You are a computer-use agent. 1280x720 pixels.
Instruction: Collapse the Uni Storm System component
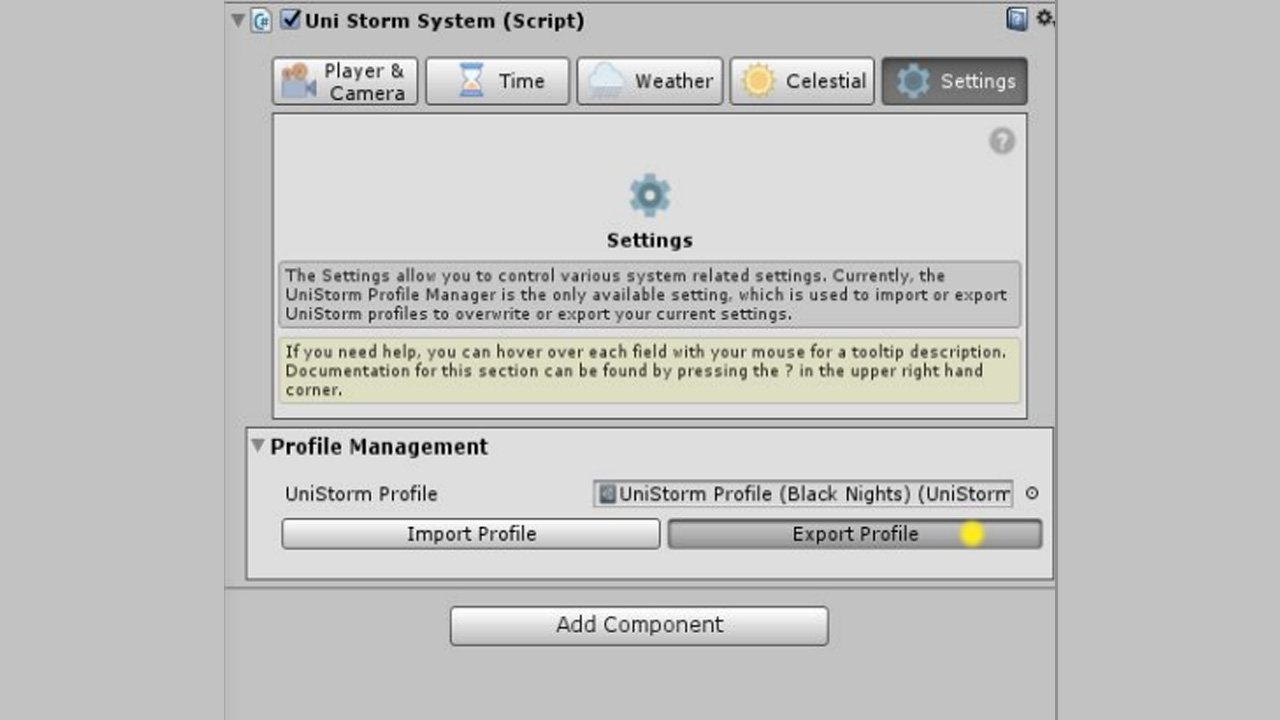[x=238, y=20]
